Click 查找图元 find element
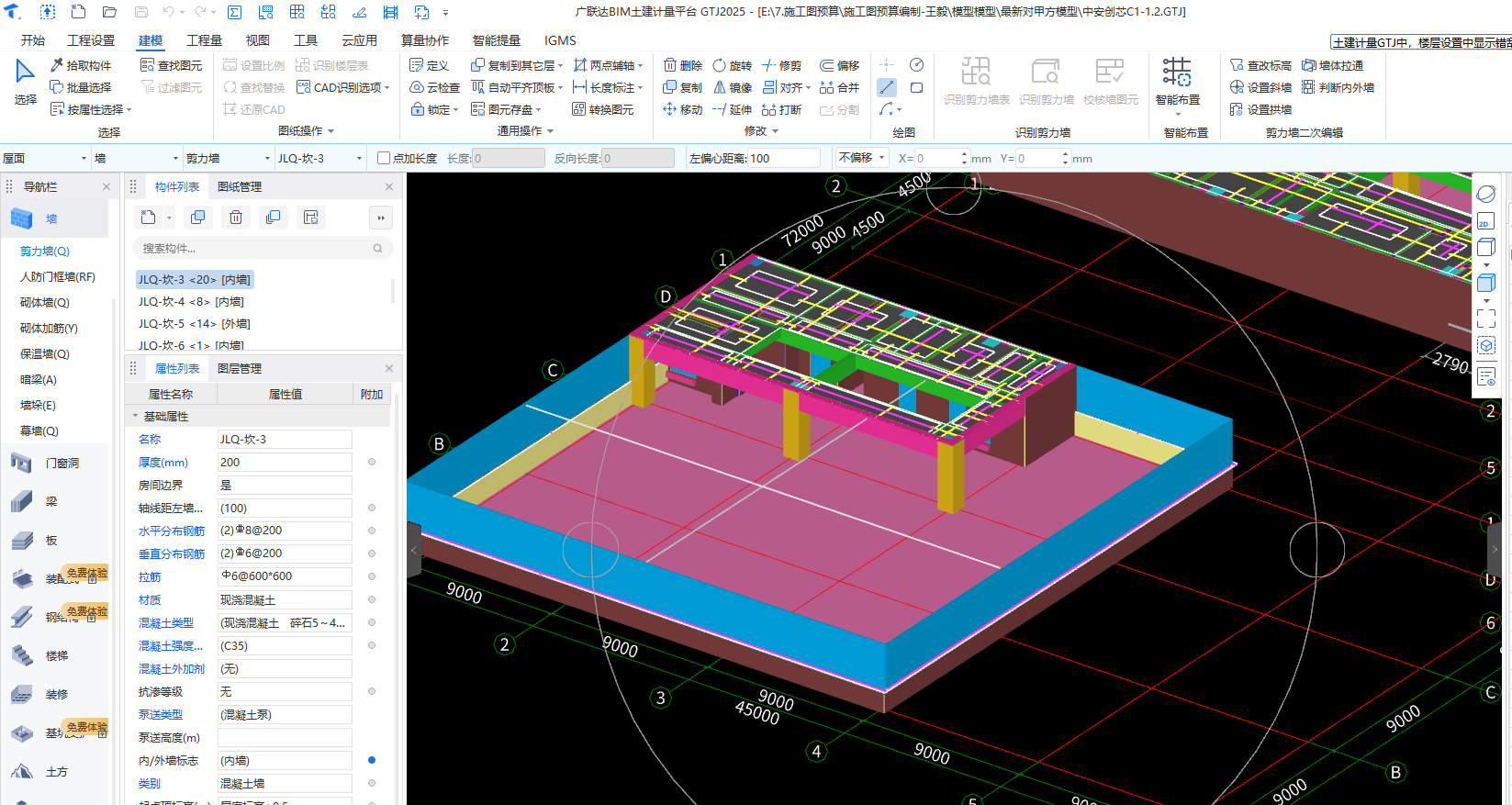 pos(171,65)
